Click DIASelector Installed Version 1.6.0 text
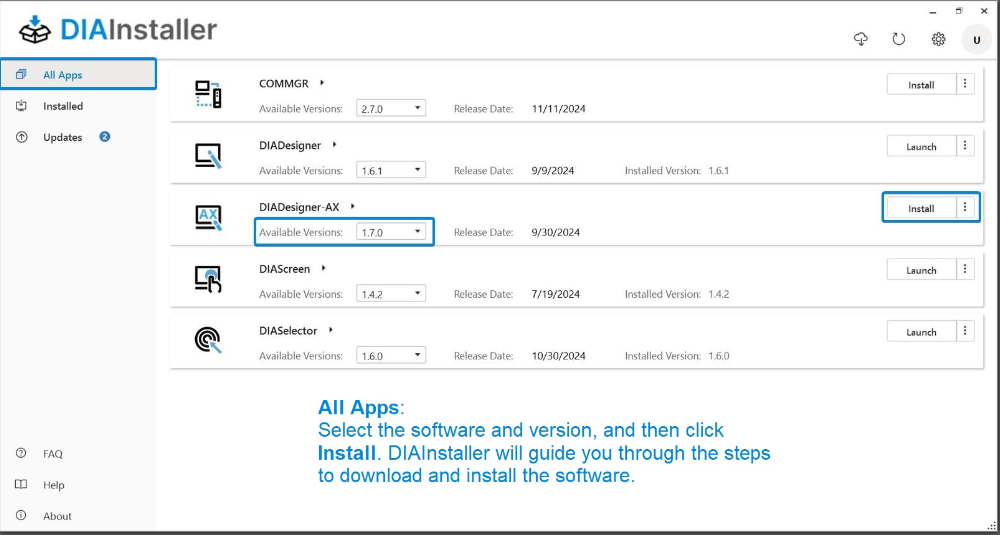1000x535 pixels. click(x=677, y=356)
